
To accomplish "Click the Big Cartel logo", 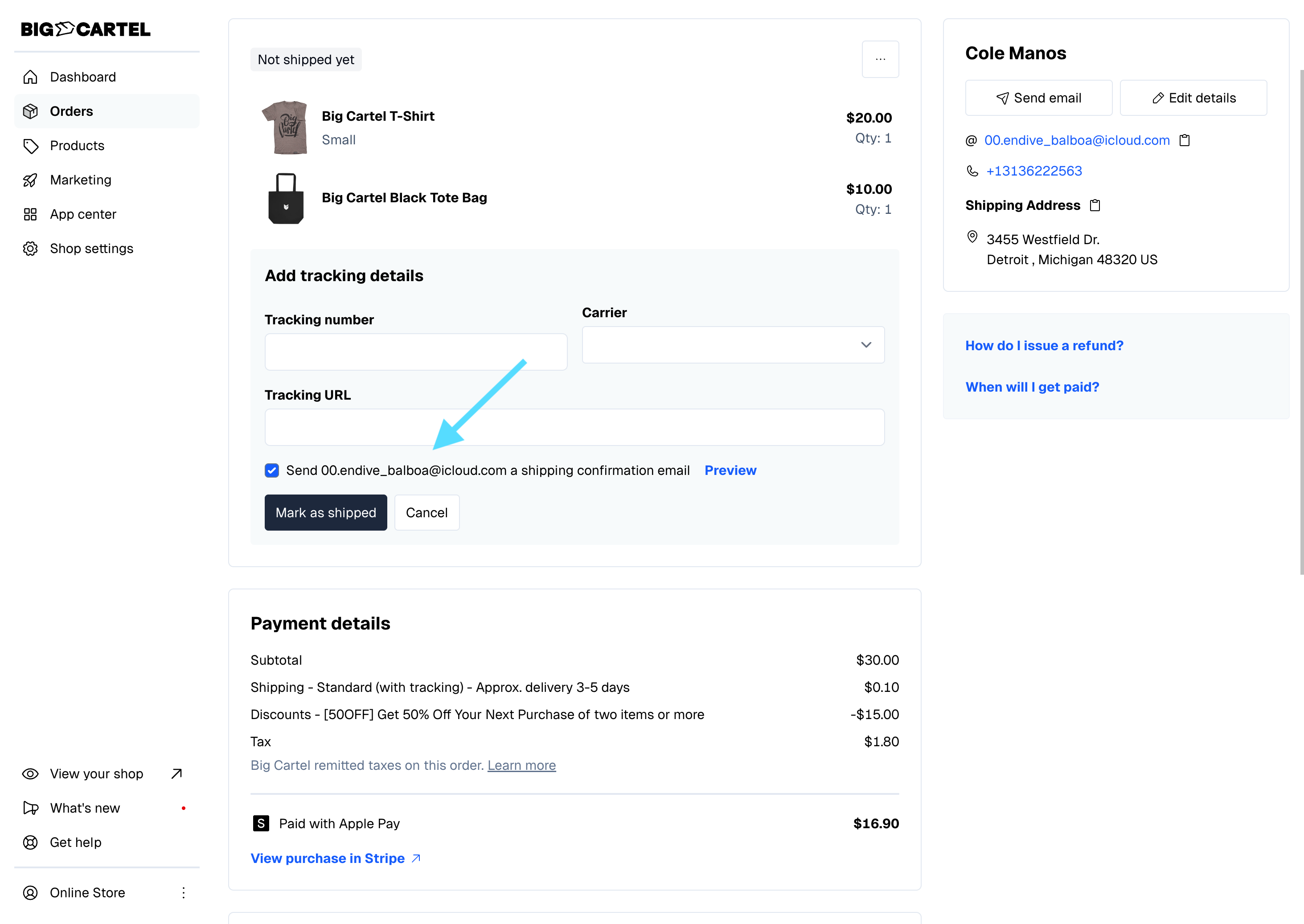I will click(86, 29).
